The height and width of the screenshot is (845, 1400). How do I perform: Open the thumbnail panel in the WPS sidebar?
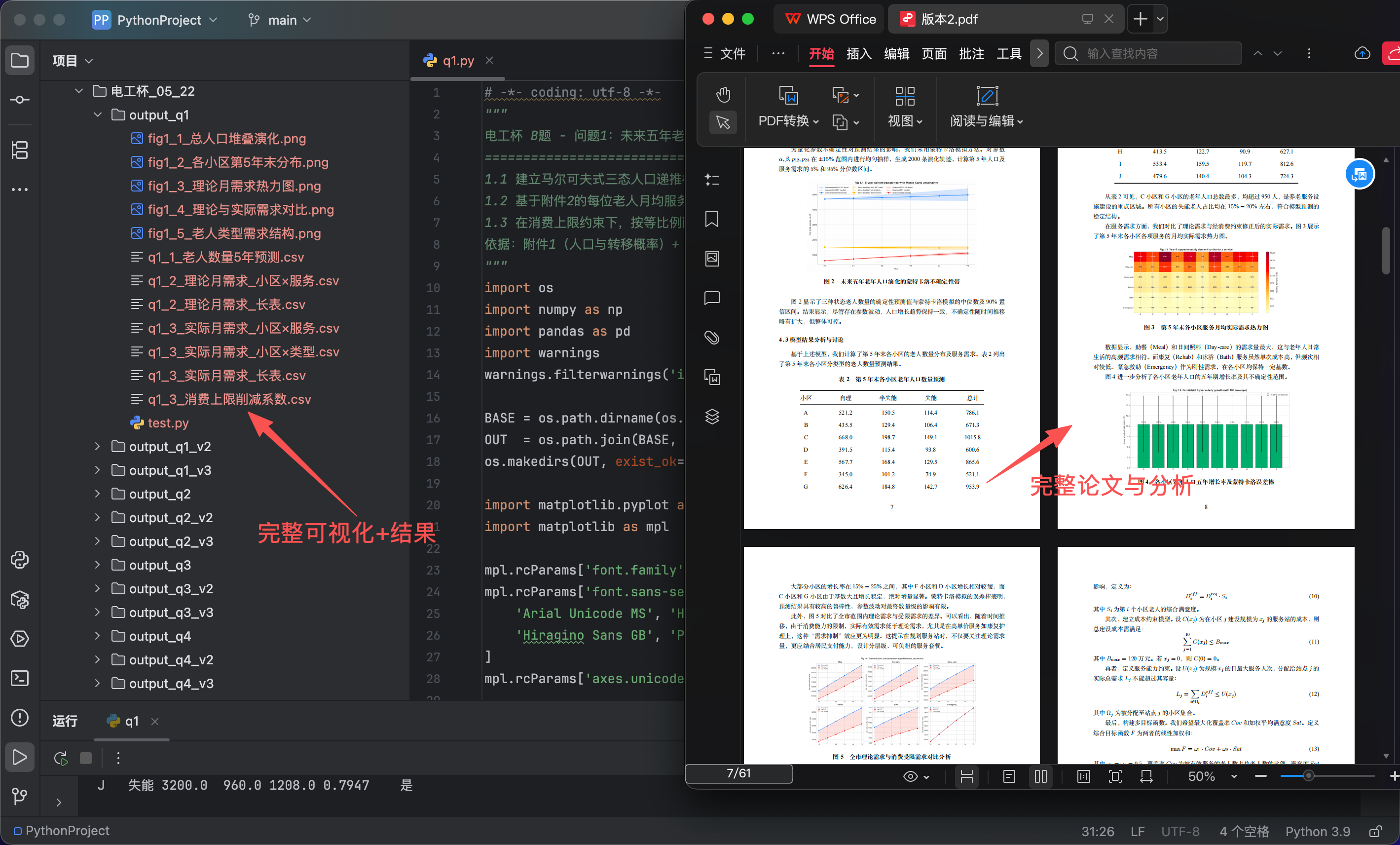(x=711, y=258)
